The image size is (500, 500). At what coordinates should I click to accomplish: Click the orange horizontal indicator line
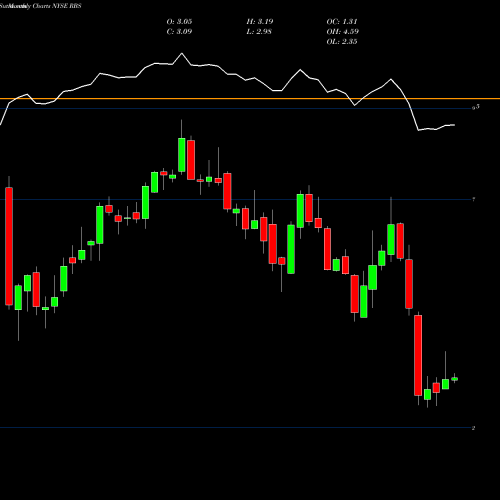[250, 99]
